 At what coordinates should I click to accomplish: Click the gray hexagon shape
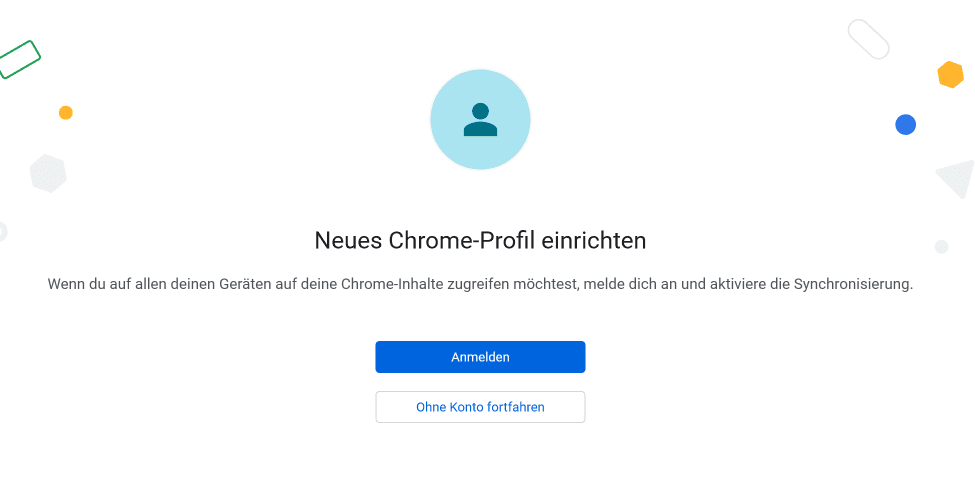48,173
